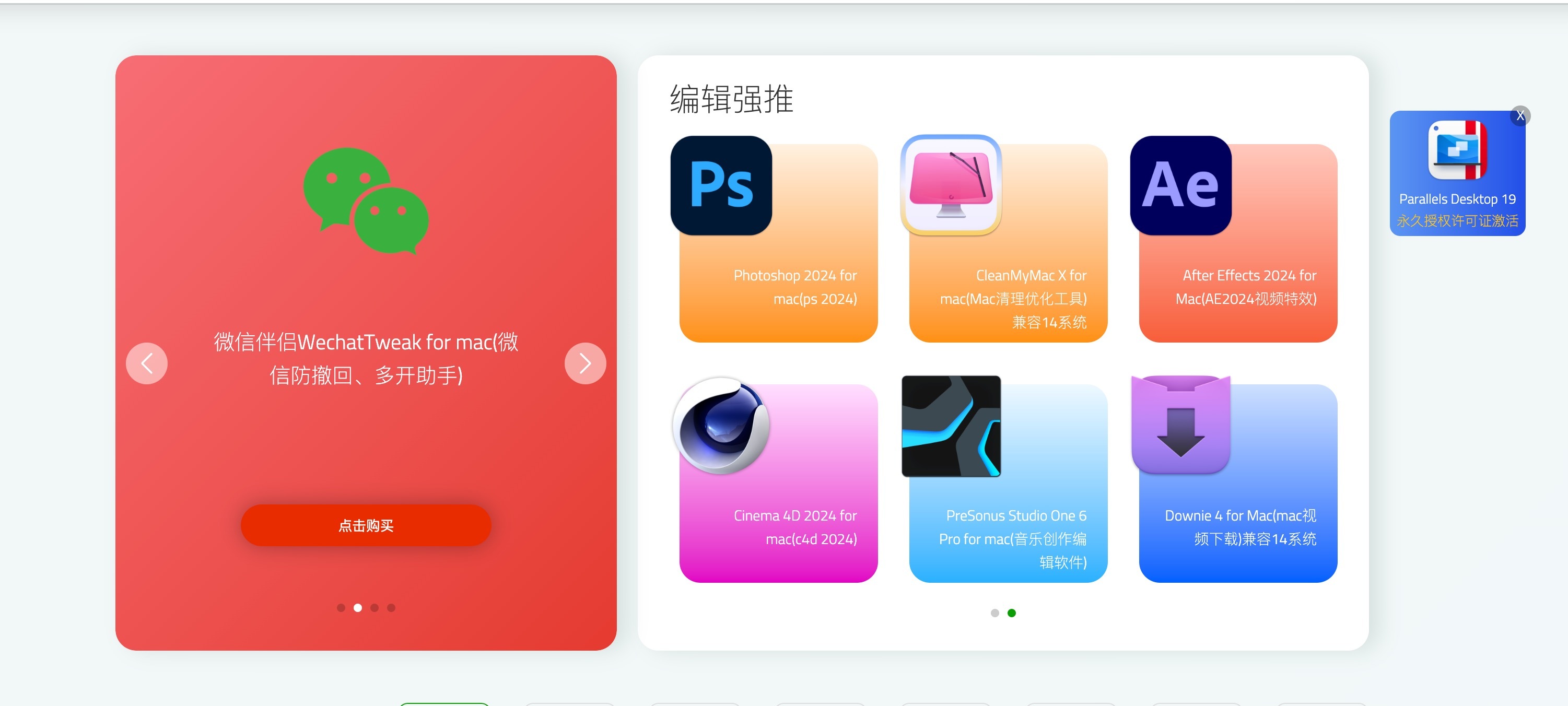Screen dimensions: 1568x706
Task: Open the PreSonus Studio One 6 icon
Action: click(x=951, y=426)
